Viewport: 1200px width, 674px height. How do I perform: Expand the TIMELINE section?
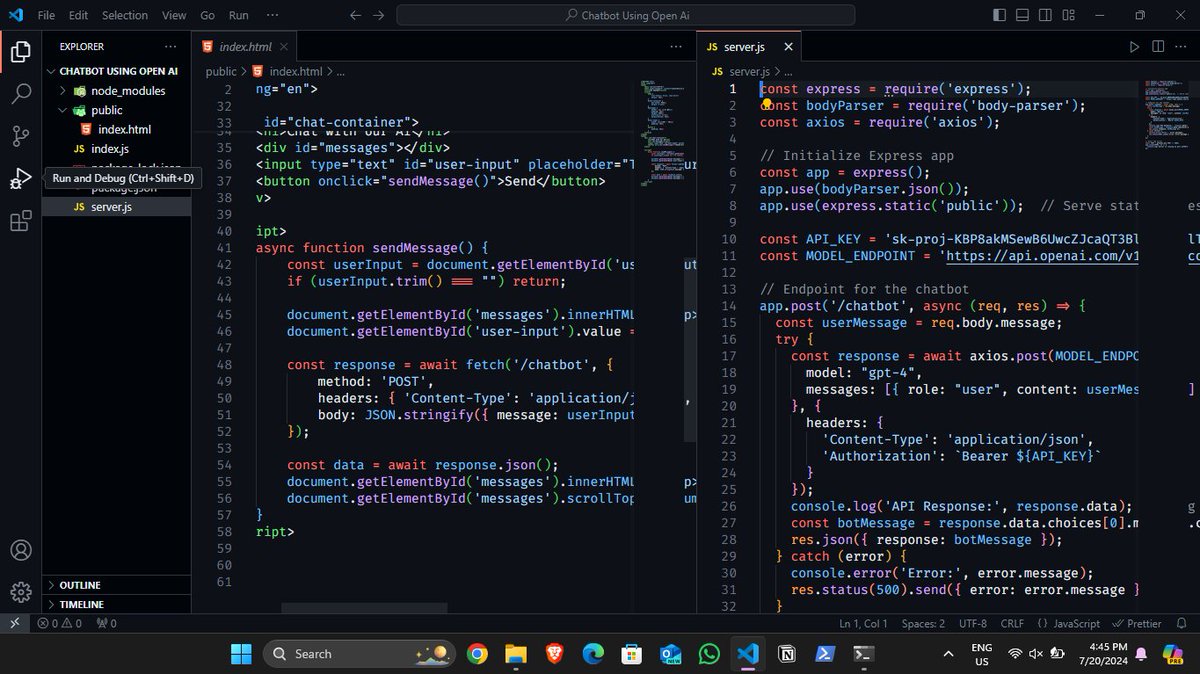(118, 604)
